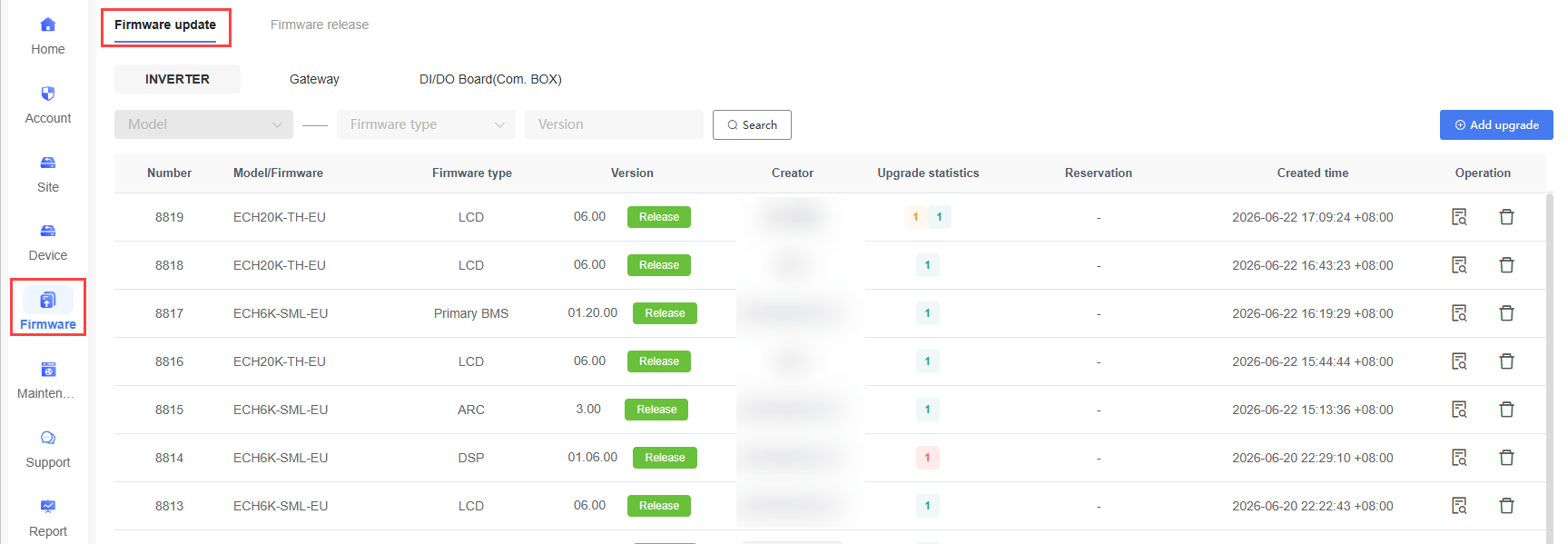This screenshot has width=1568, height=544.
Task: Click the Add upgrade button
Action: [1496, 124]
